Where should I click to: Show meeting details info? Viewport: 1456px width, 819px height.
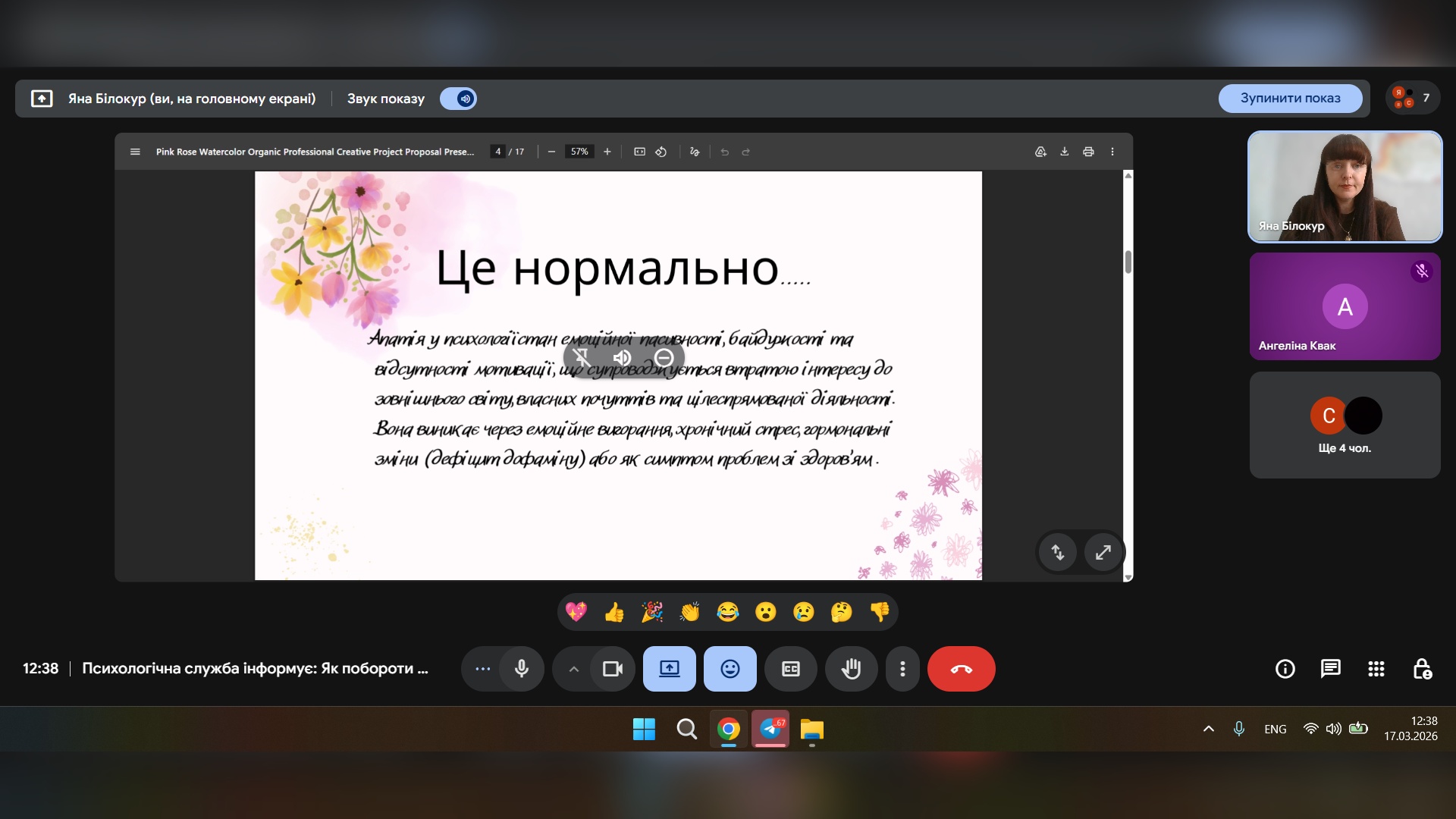tap(1285, 669)
